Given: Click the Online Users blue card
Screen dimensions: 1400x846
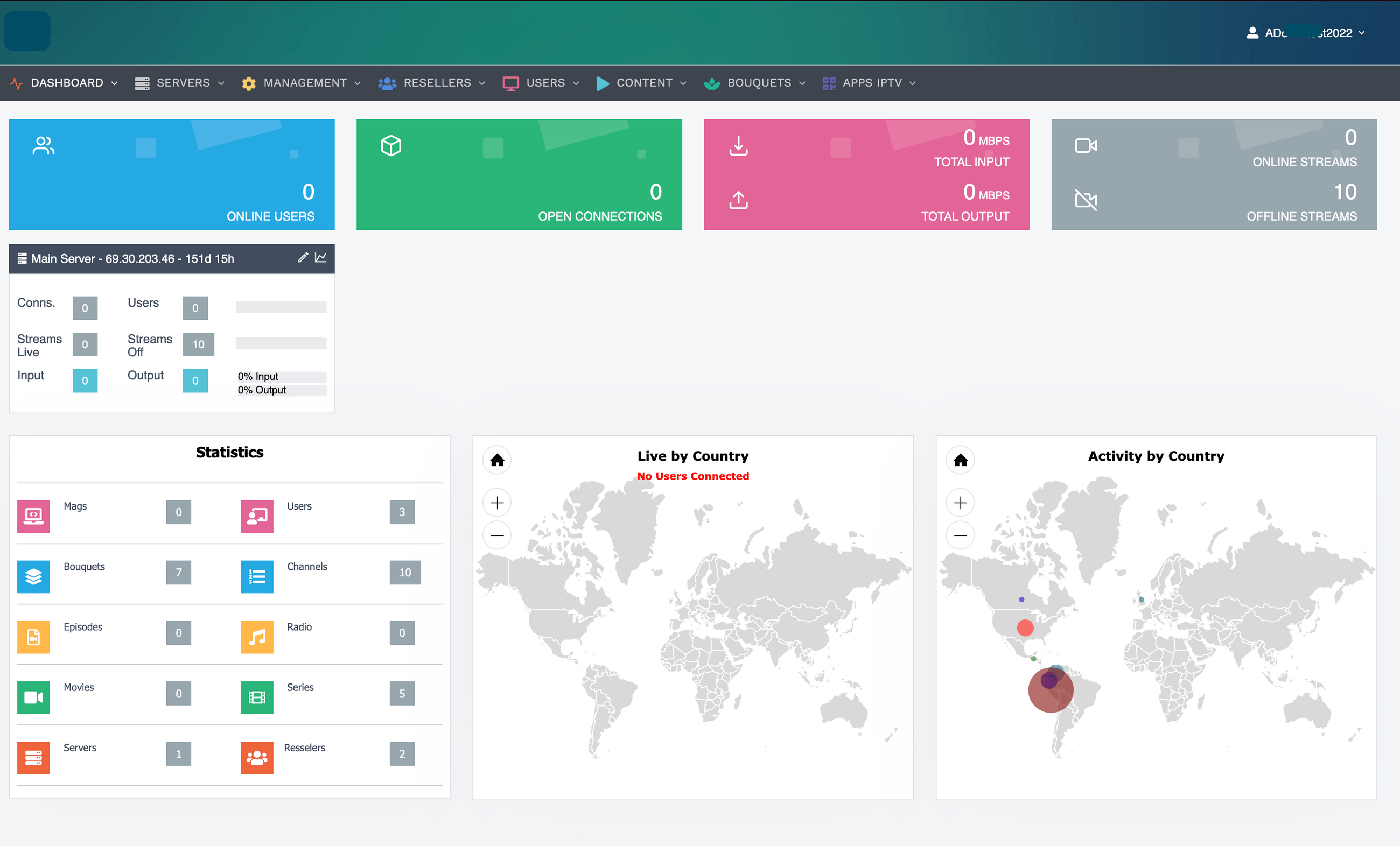Looking at the screenshot, I should 172,174.
